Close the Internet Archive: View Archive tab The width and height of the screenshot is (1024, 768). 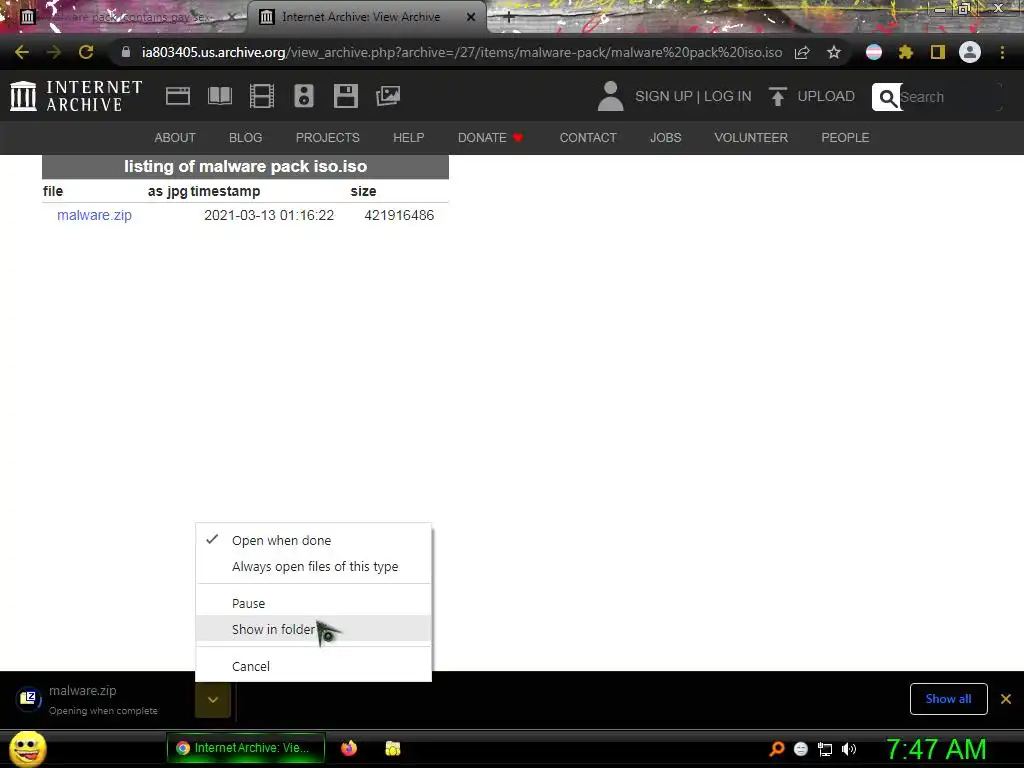pyautogui.click(x=471, y=17)
